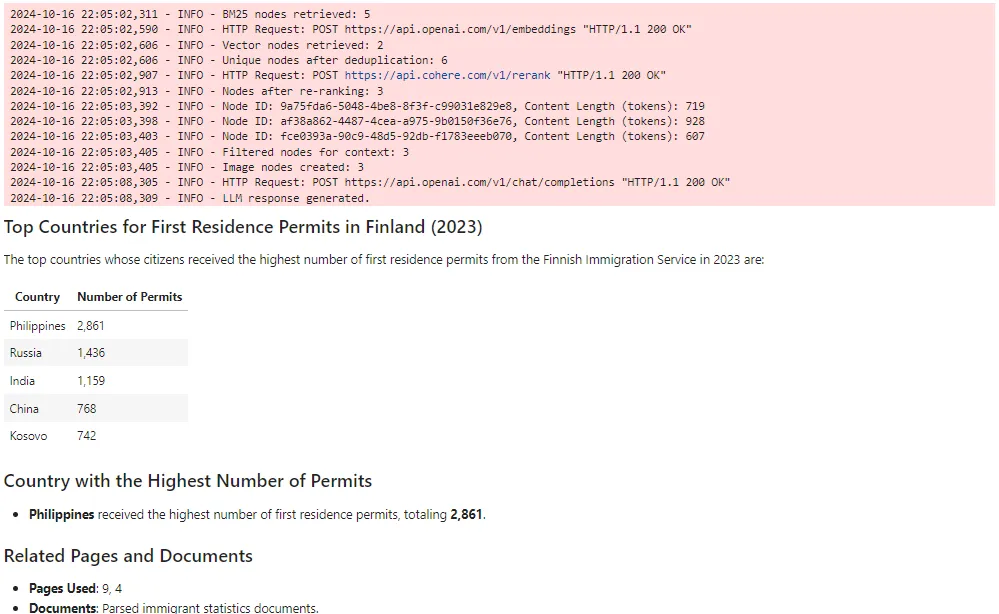Click 'Country with the Highest Number of Permits' heading
The width and height of the screenshot is (999, 614).
pos(188,481)
